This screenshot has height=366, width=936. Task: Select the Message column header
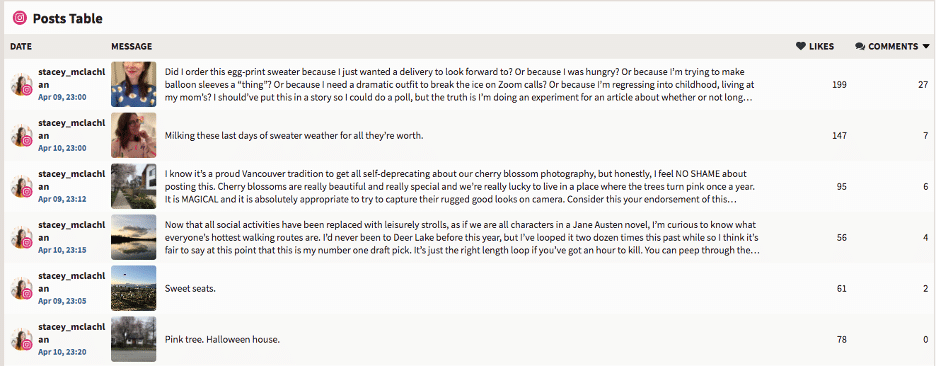[131, 46]
